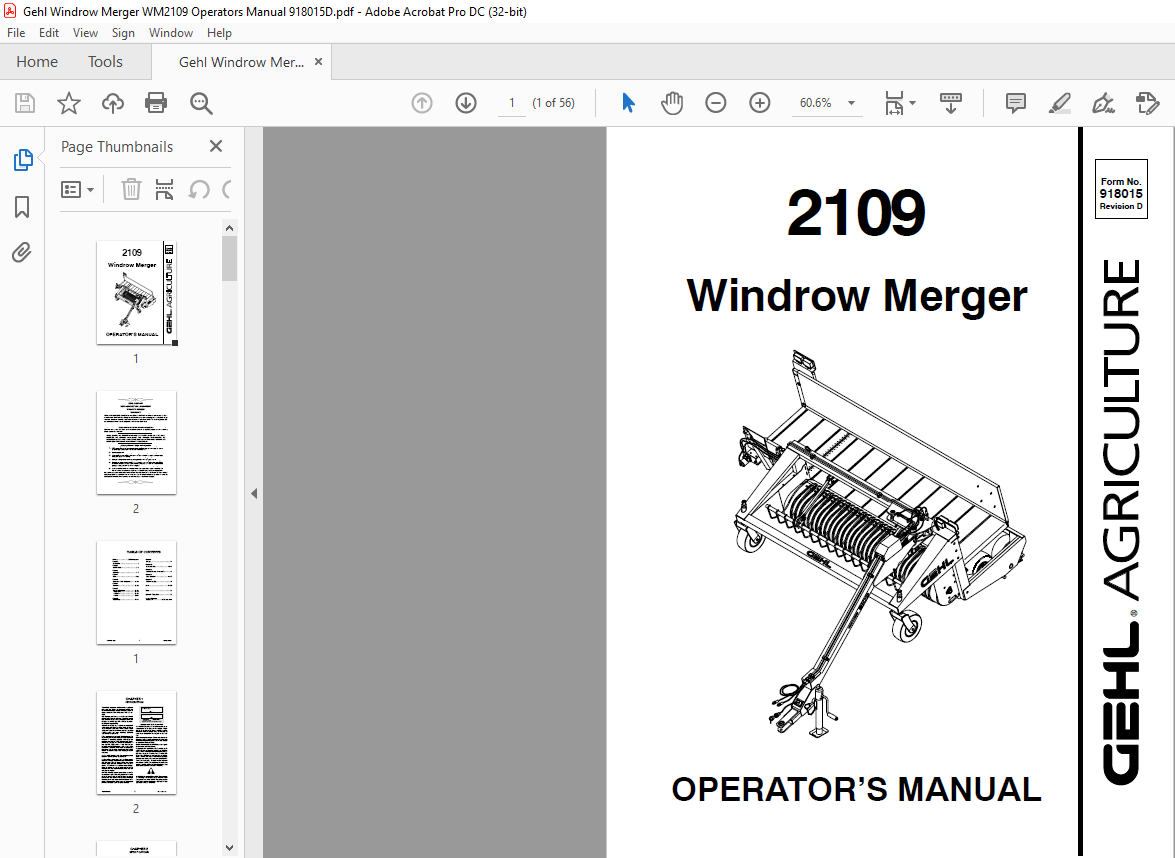Open the Bookmarks panel icon
The width and height of the screenshot is (1175, 858).
tap(22, 207)
